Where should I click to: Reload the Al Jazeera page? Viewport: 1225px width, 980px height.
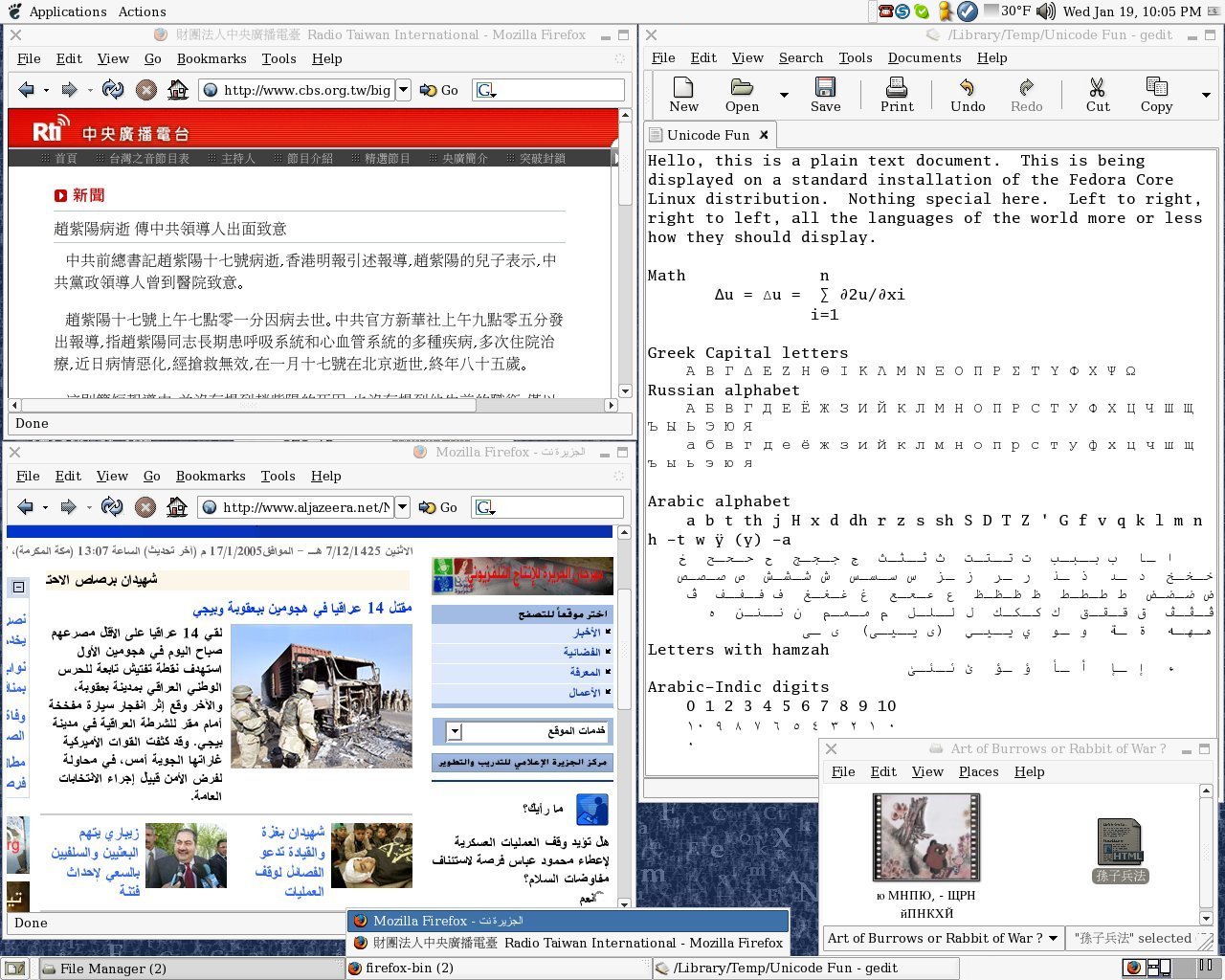point(112,507)
